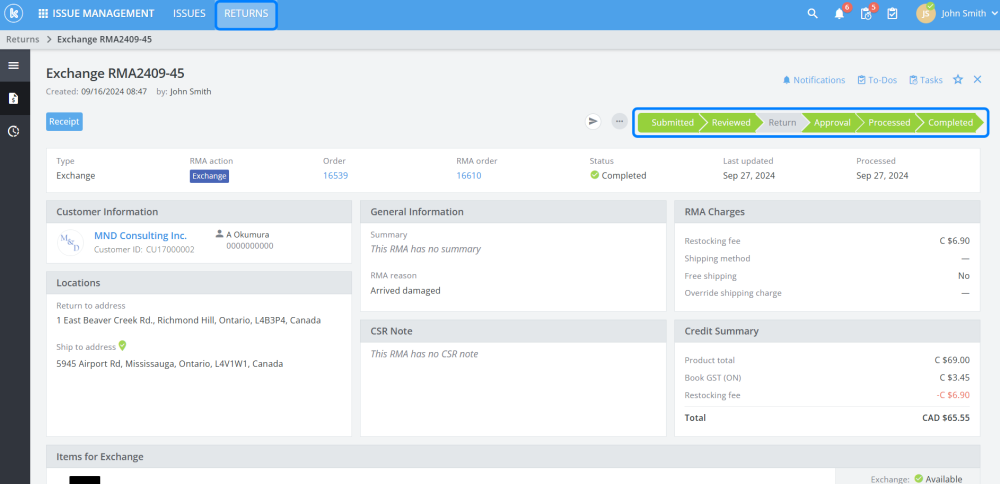Select the Completed workflow stage
Image resolution: width=1000 pixels, height=484 pixels.
[950, 122]
